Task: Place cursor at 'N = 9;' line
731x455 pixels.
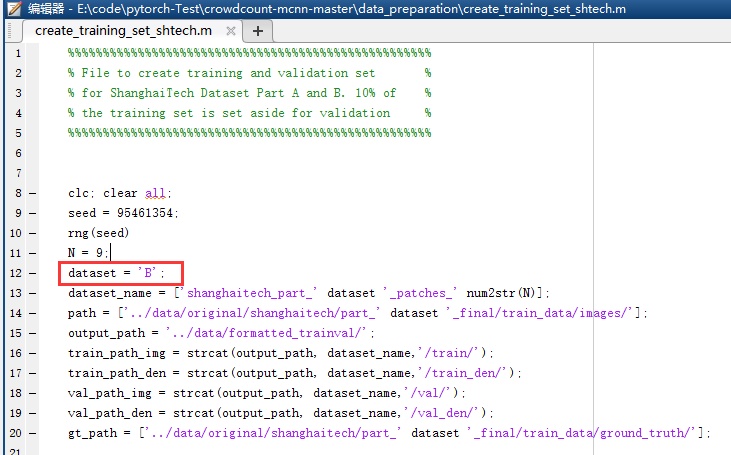Action: pyautogui.click(x=88, y=253)
